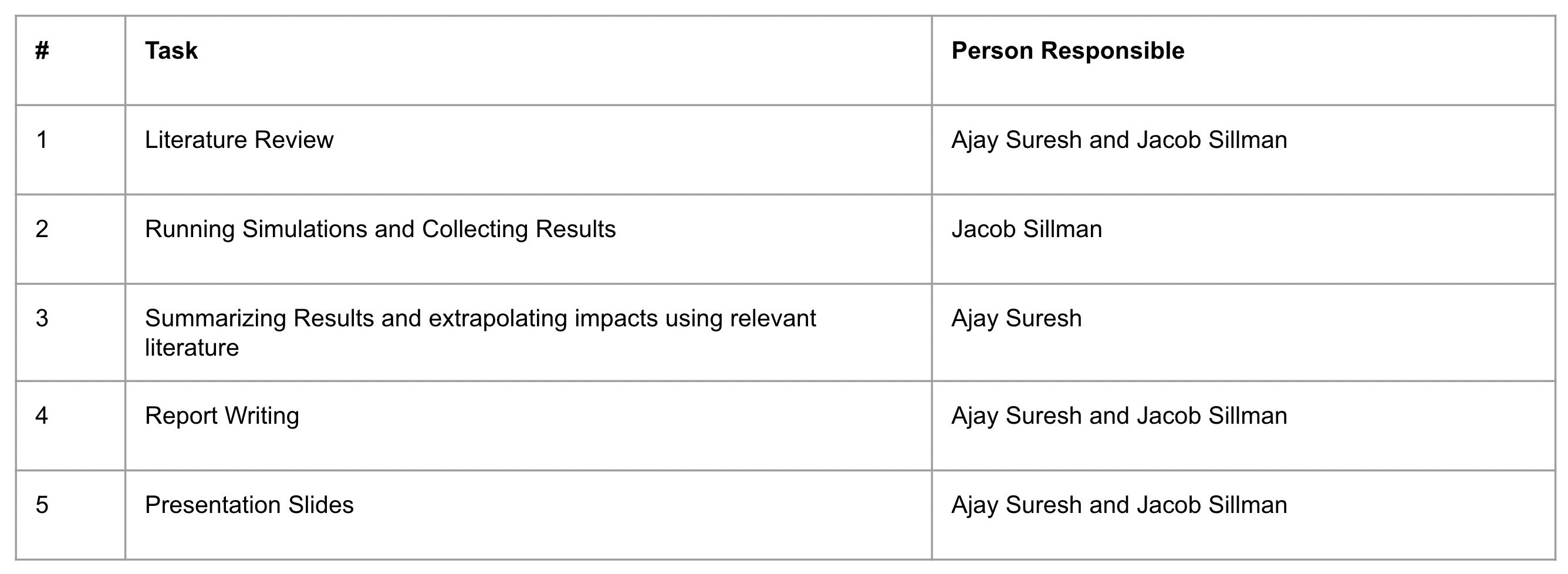Select the 'Literature Review' task cell
This screenshot has height=574, width=1568.
[x=239, y=140]
